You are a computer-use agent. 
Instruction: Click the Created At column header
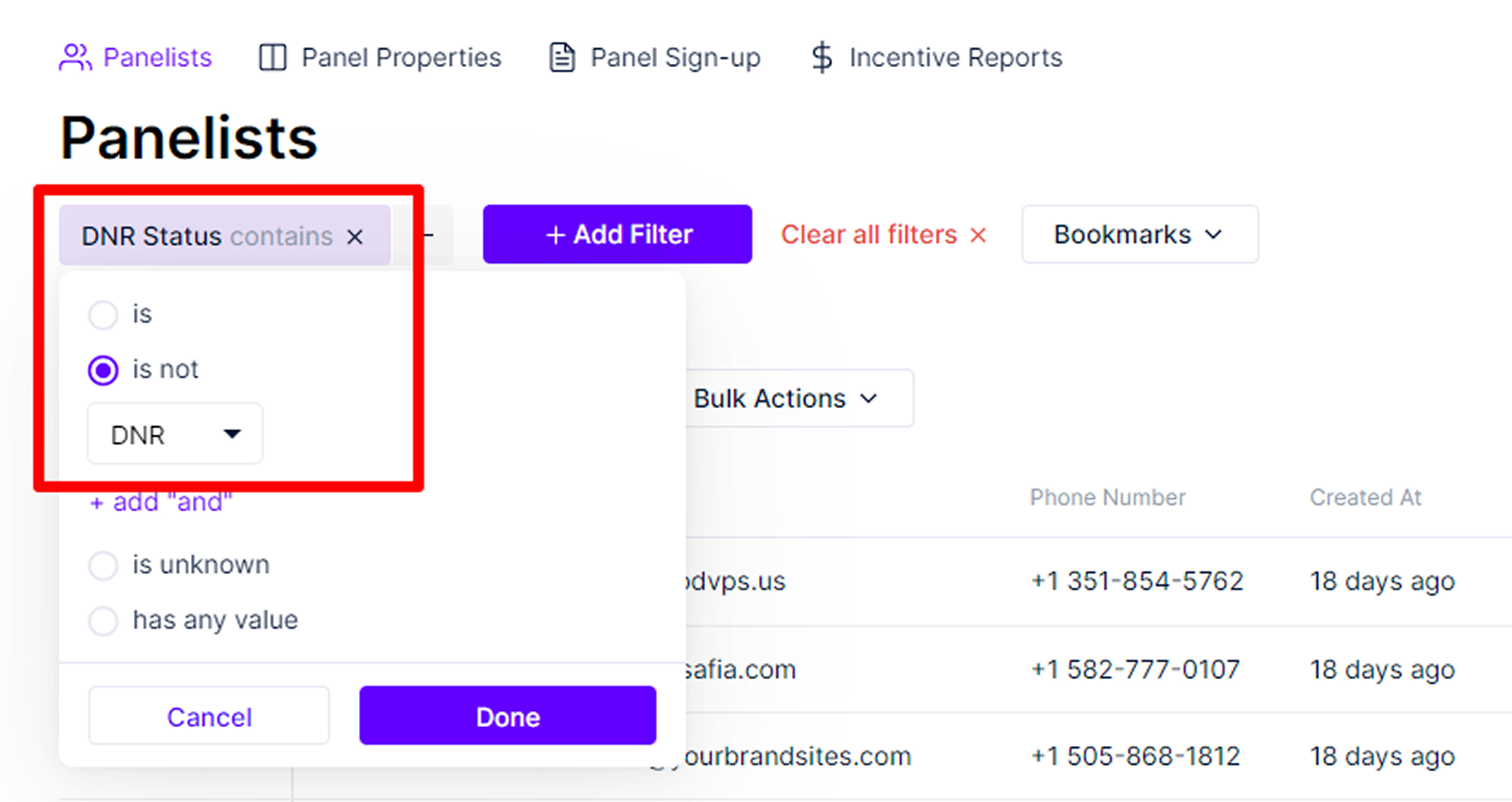pyautogui.click(x=1365, y=497)
